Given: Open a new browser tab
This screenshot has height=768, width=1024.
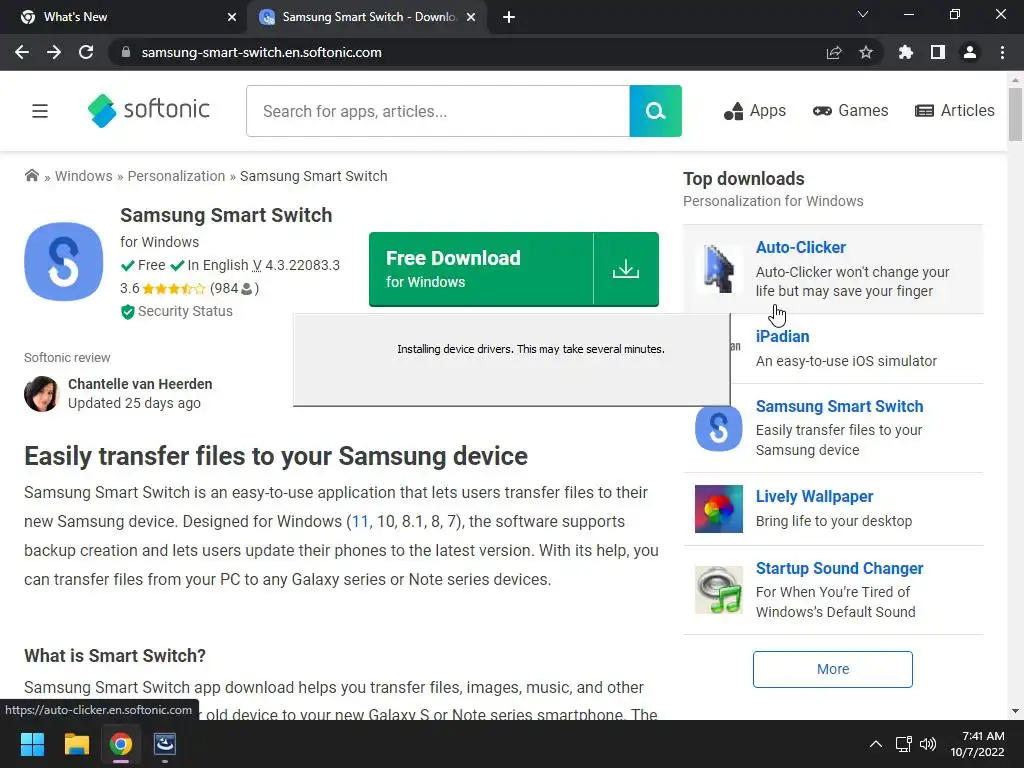Looking at the screenshot, I should click(509, 17).
